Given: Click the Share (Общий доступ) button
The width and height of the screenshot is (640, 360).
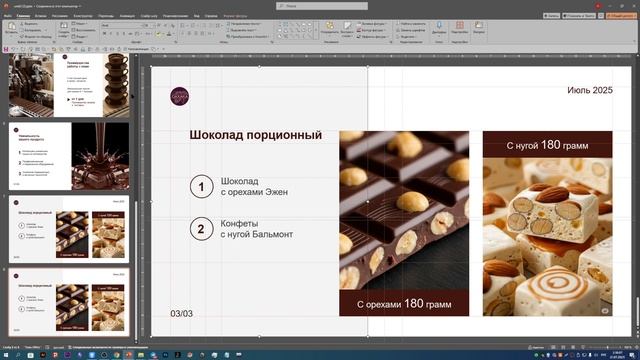Looking at the screenshot, I should [x=621, y=16].
